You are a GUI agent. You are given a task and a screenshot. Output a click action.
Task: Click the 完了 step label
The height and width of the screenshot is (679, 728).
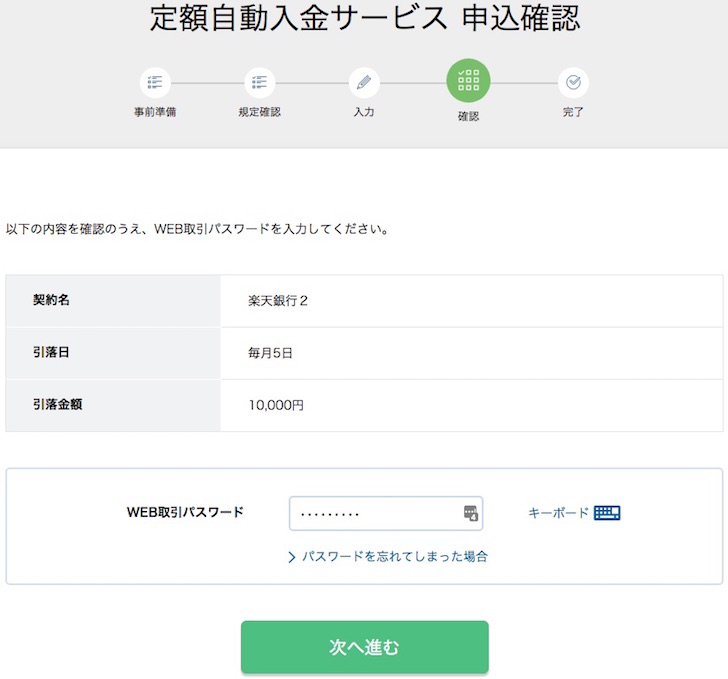573,112
